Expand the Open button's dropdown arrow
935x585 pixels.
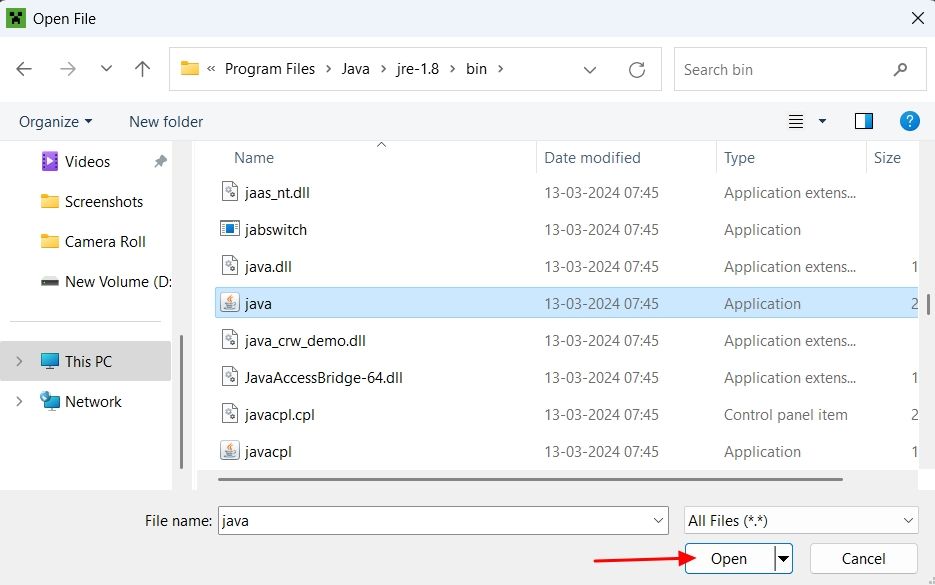(x=783, y=559)
